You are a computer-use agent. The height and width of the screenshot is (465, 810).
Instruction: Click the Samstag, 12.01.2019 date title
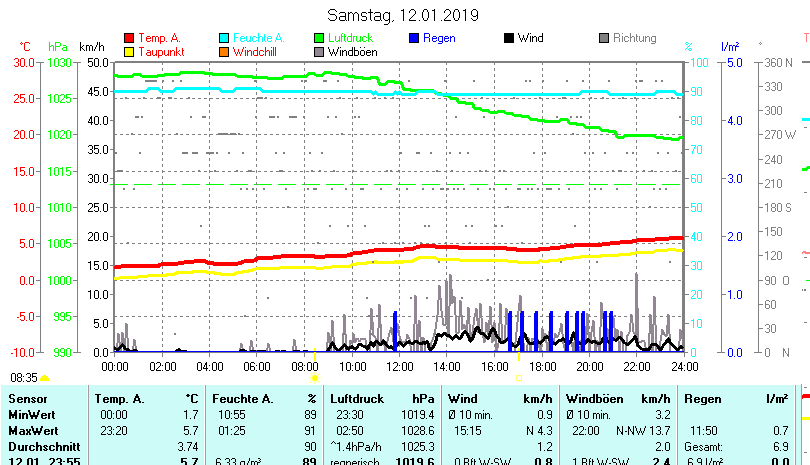pos(404,15)
